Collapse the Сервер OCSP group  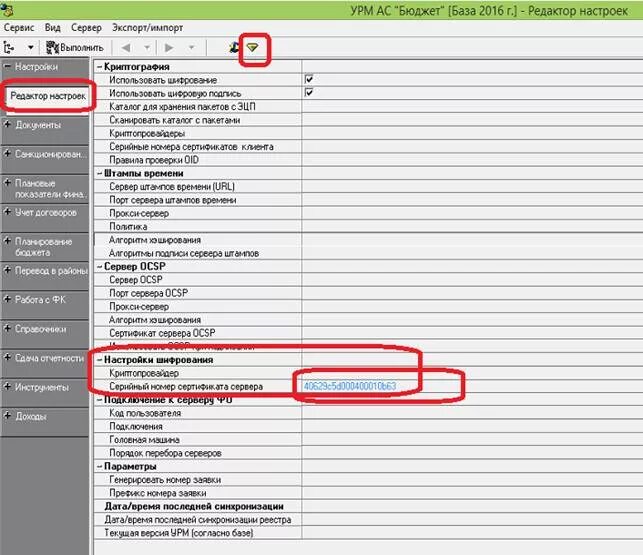tap(99, 267)
